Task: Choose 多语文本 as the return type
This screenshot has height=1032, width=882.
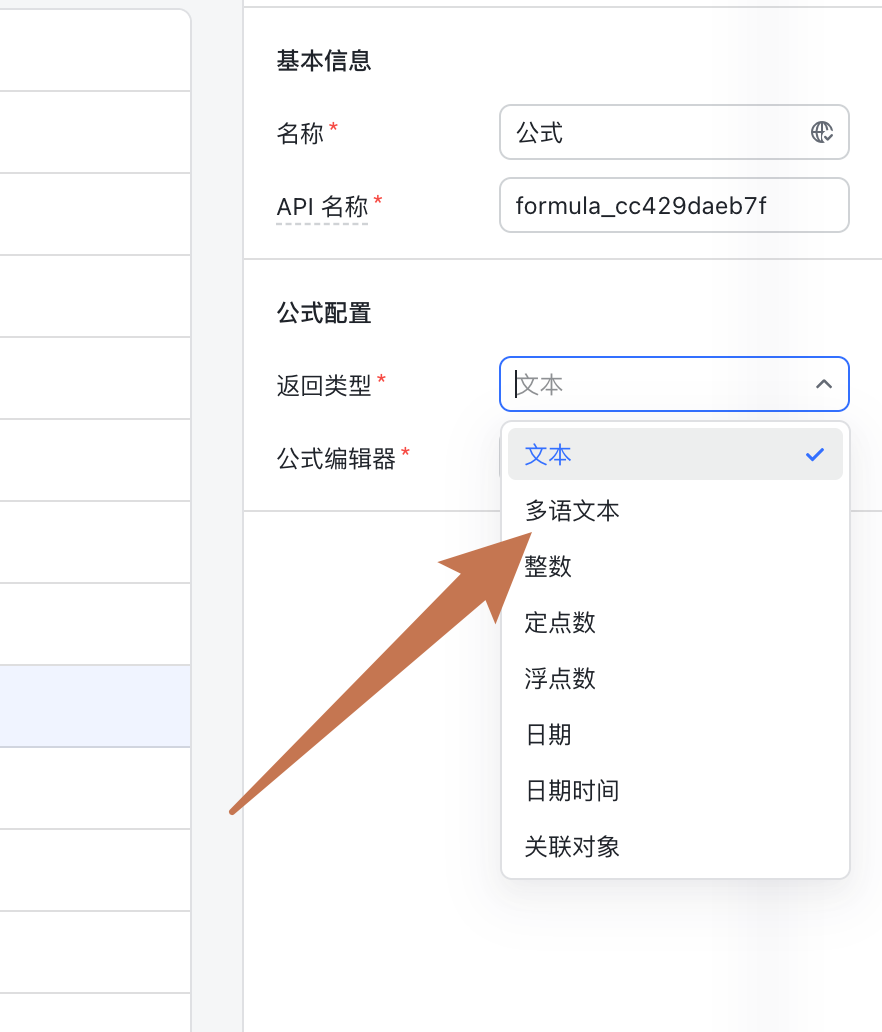Action: 675,511
